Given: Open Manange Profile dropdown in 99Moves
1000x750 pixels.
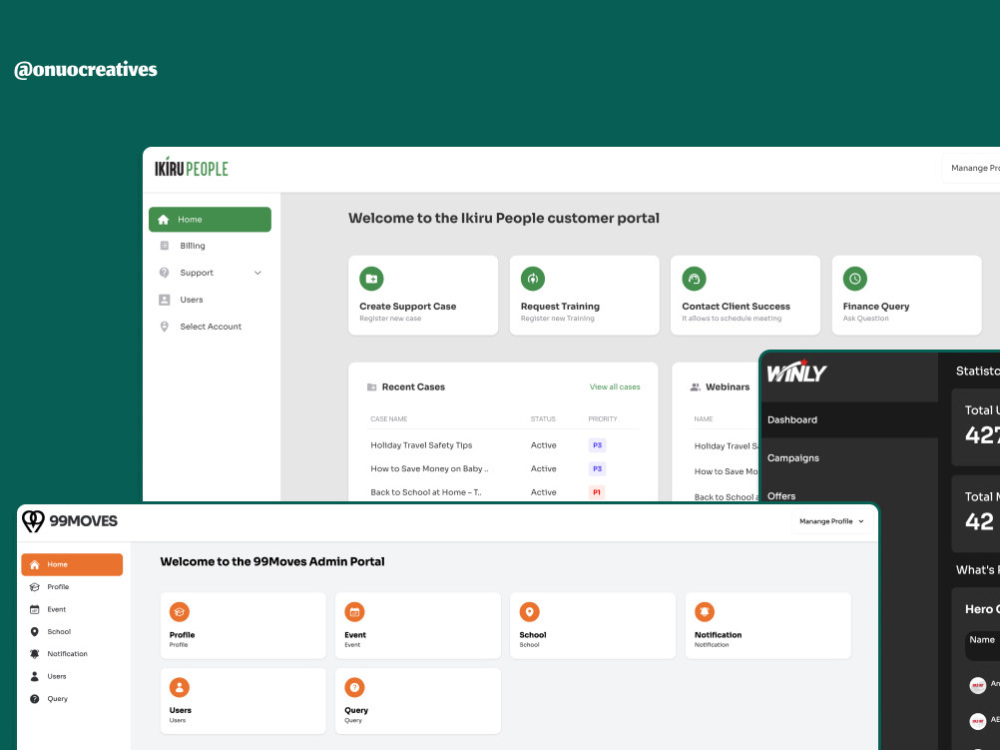Looking at the screenshot, I should [832, 521].
